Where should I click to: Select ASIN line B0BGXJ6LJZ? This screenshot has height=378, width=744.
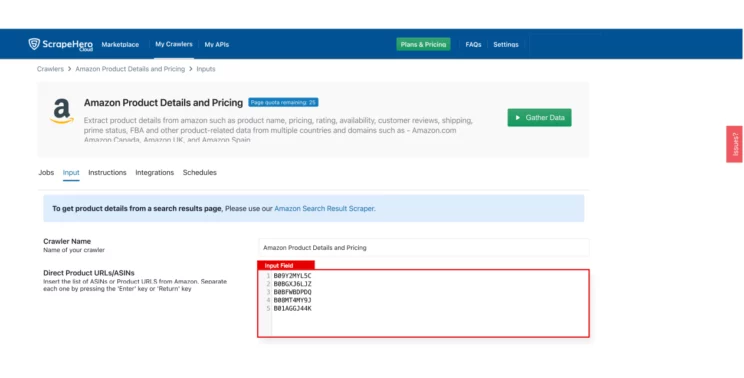[x=293, y=284]
